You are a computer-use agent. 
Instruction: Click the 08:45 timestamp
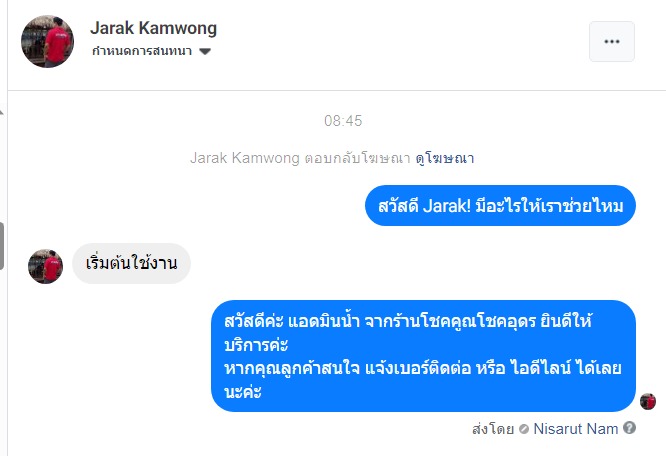tap(343, 121)
